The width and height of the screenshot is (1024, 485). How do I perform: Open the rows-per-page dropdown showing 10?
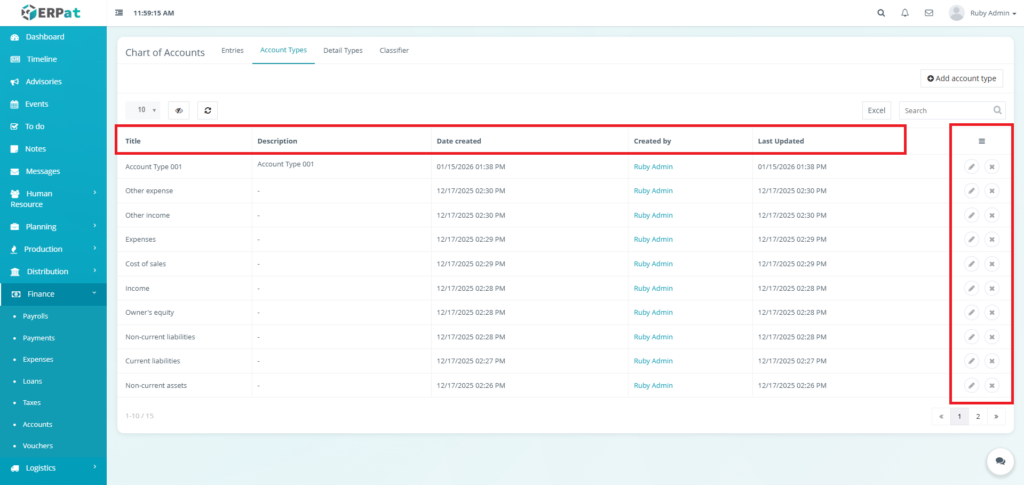click(x=143, y=110)
